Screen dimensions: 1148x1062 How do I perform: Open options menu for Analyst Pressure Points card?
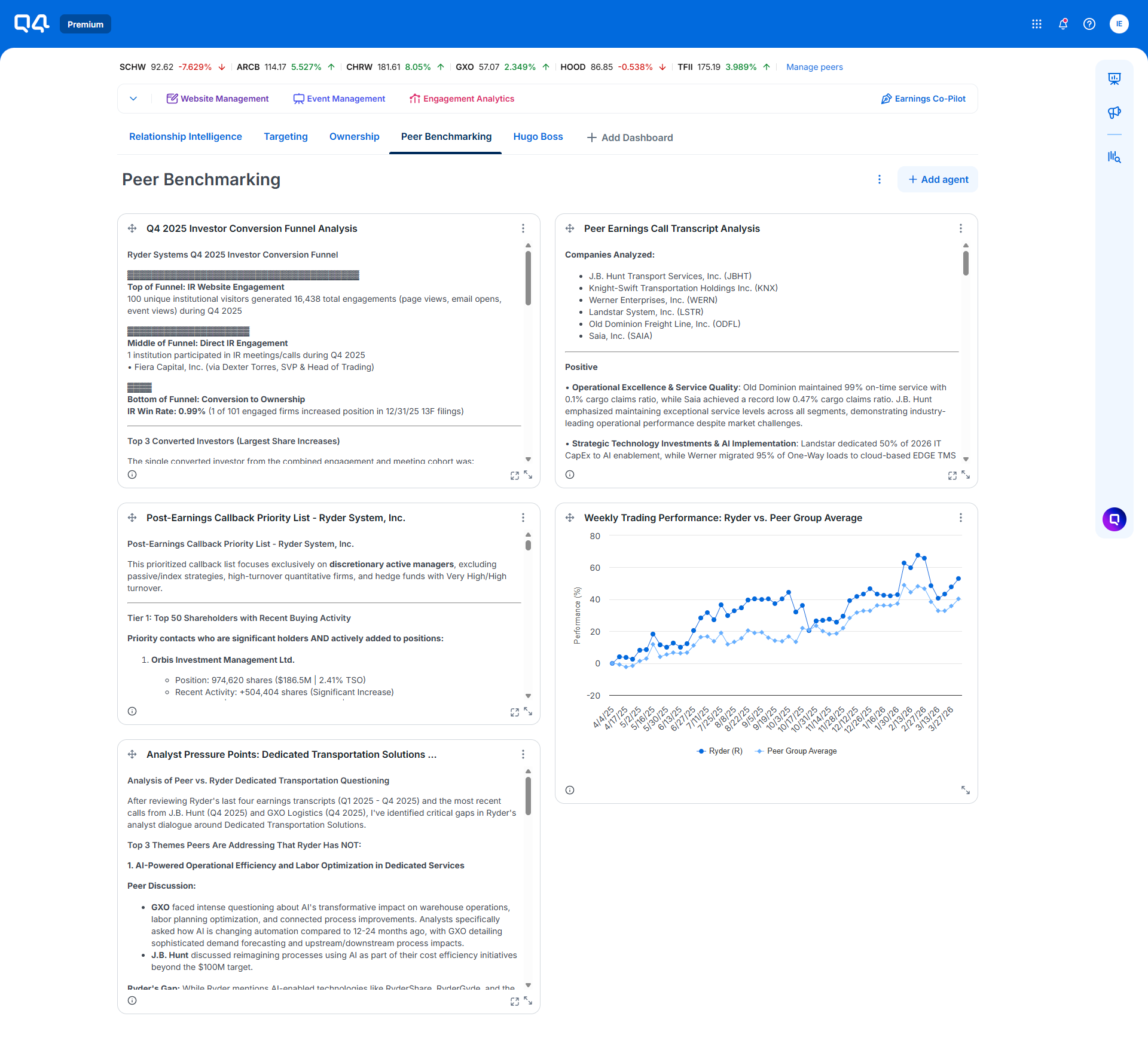pyautogui.click(x=523, y=754)
